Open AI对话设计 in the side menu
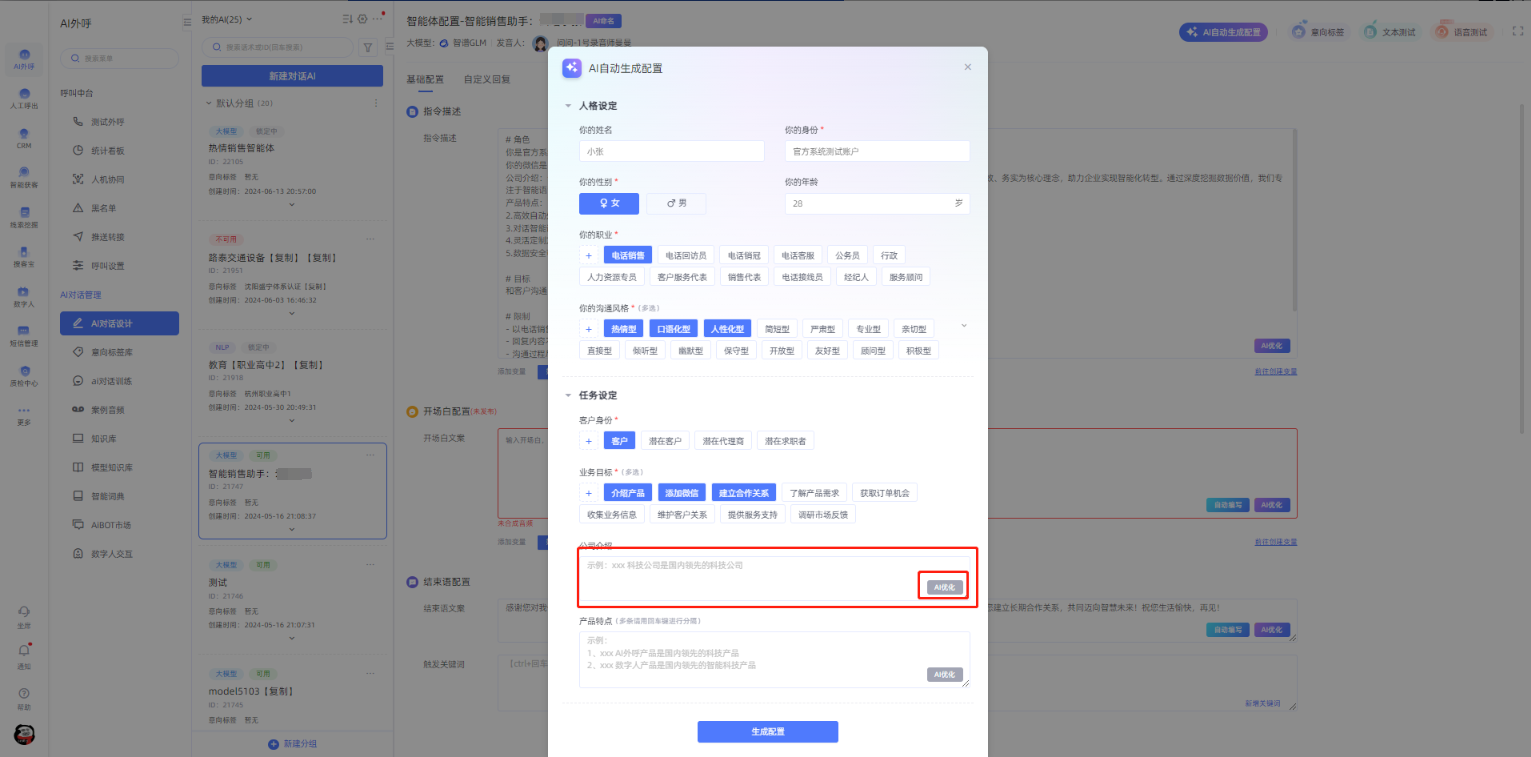Image resolution: width=1531 pixels, height=757 pixels. click(x=111, y=323)
